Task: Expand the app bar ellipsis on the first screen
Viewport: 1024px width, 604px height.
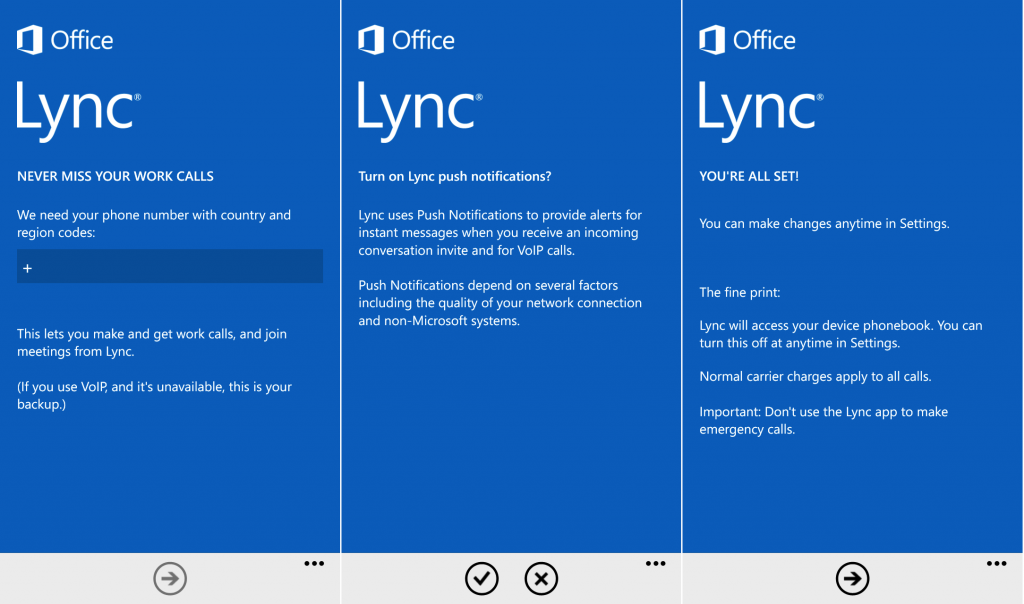Action: tap(313, 563)
